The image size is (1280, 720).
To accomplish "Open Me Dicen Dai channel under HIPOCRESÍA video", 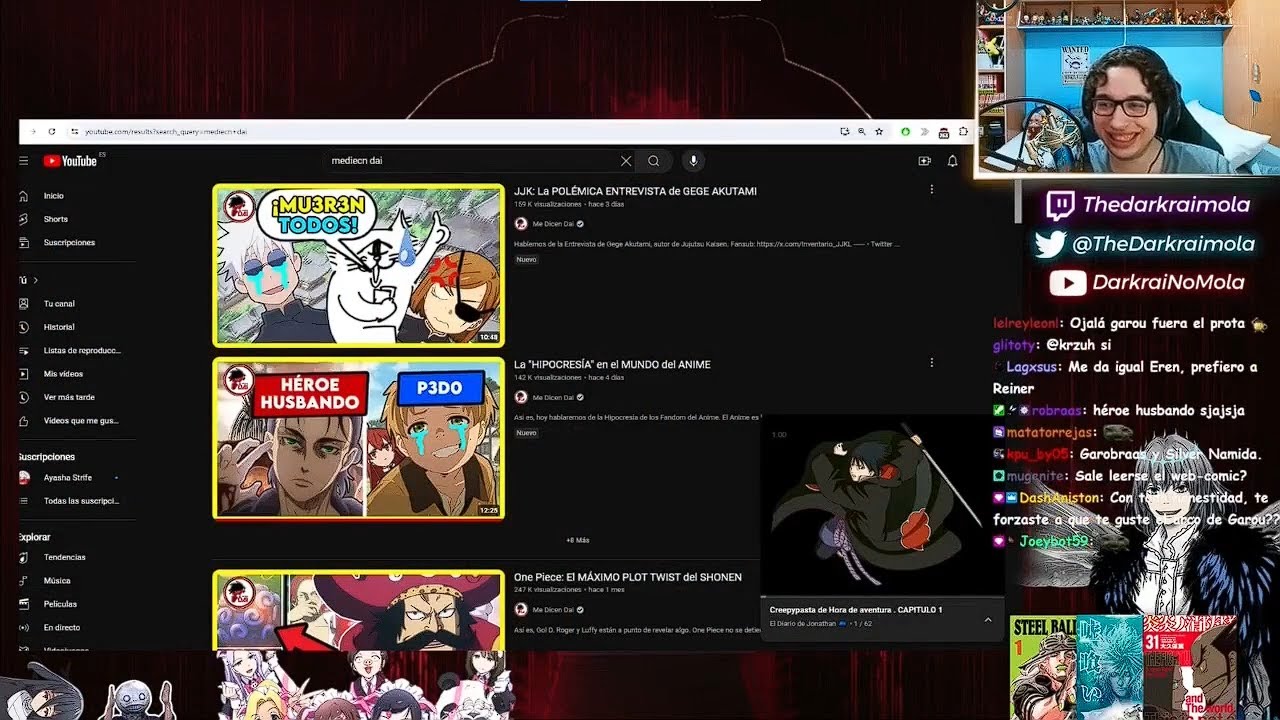I will [x=553, y=397].
